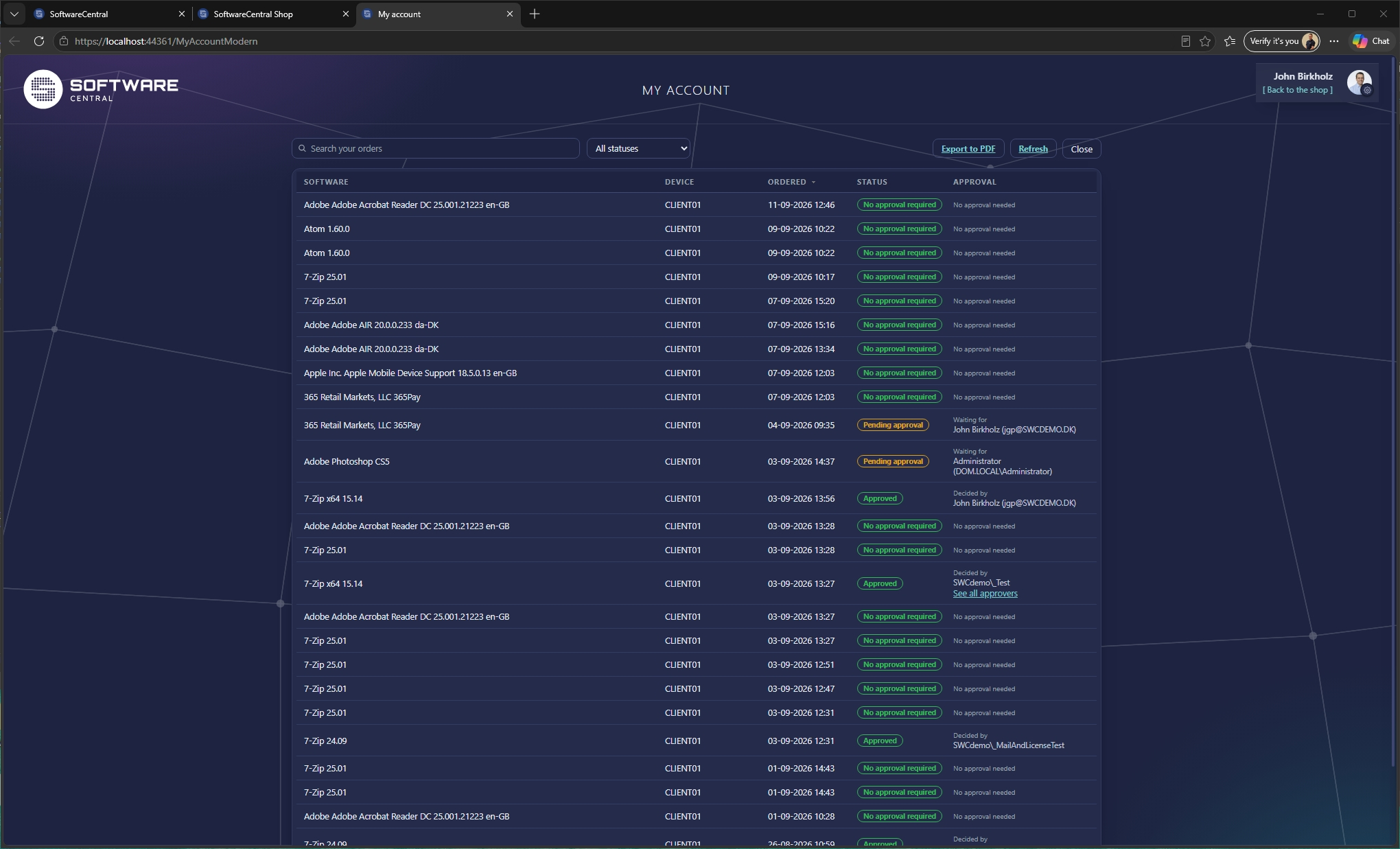Close the SoftwareCentral tab

182,14
